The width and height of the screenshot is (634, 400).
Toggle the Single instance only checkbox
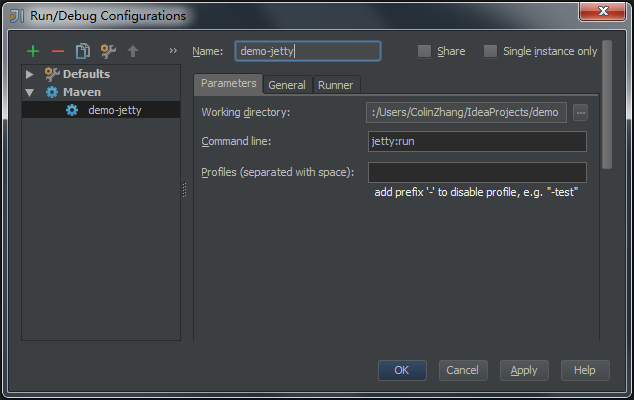tap(490, 51)
